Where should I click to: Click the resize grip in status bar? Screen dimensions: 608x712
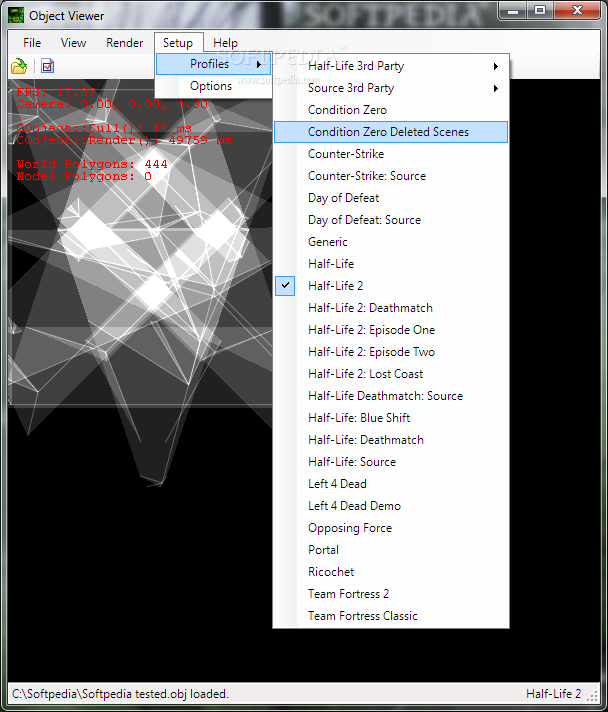coord(593,696)
